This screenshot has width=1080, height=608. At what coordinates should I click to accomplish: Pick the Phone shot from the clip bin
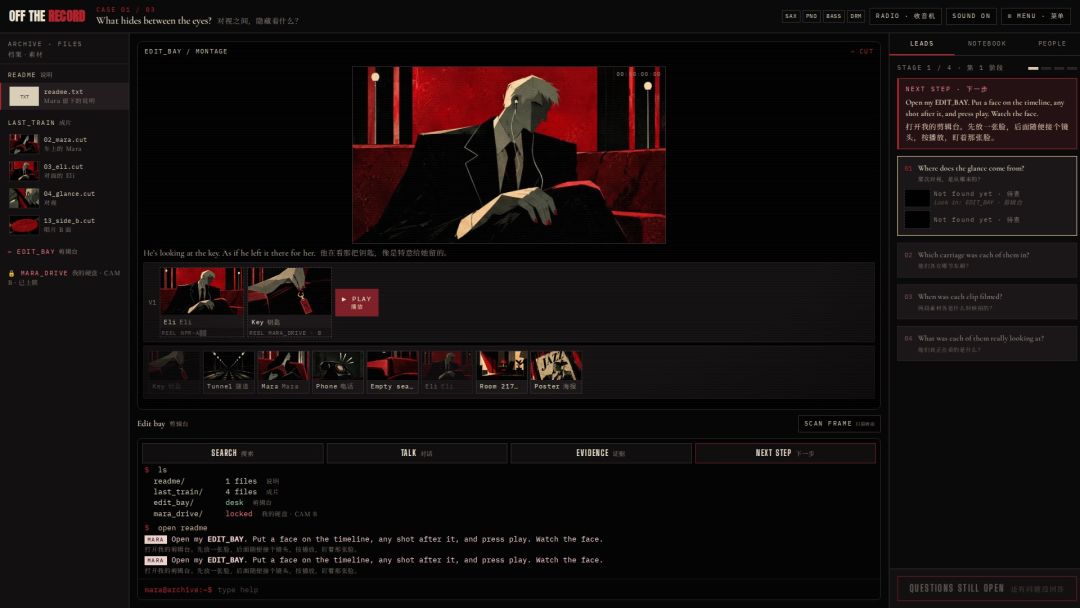338,371
